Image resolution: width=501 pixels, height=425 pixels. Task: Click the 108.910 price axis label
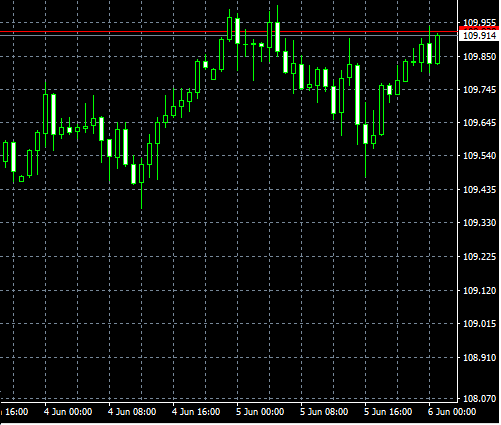(480, 358)
